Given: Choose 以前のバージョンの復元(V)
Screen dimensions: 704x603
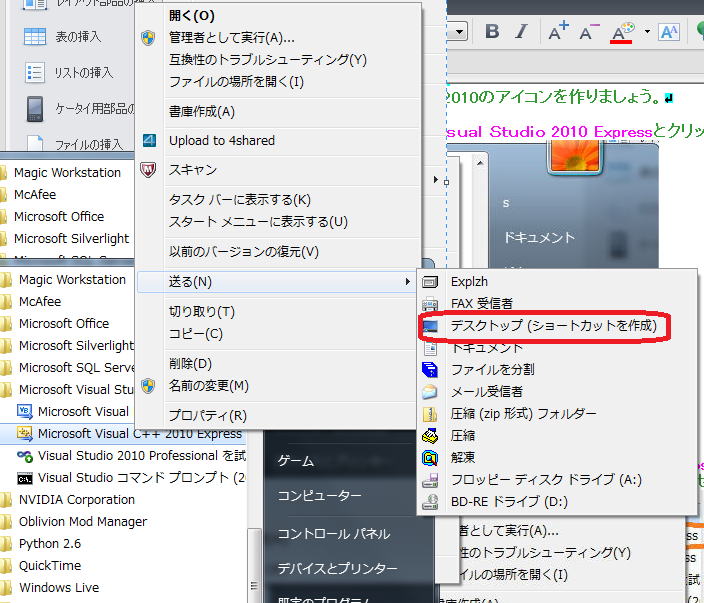Looking at the screenshot, I should click(x=278, y=252).
